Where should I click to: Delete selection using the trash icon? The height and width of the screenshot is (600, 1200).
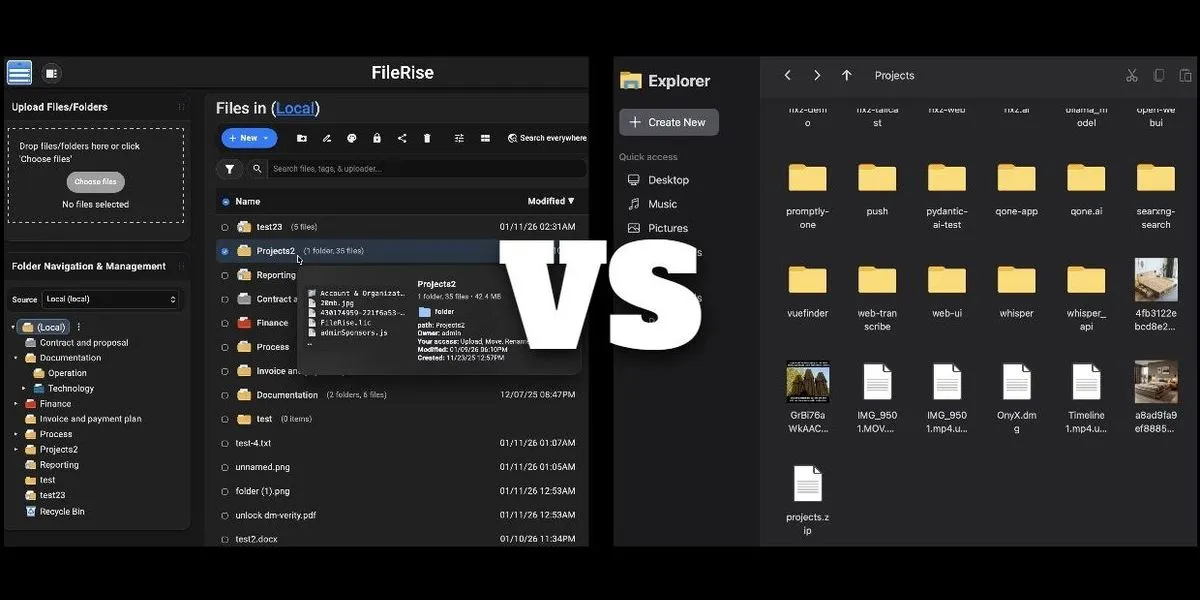(427, 138)
